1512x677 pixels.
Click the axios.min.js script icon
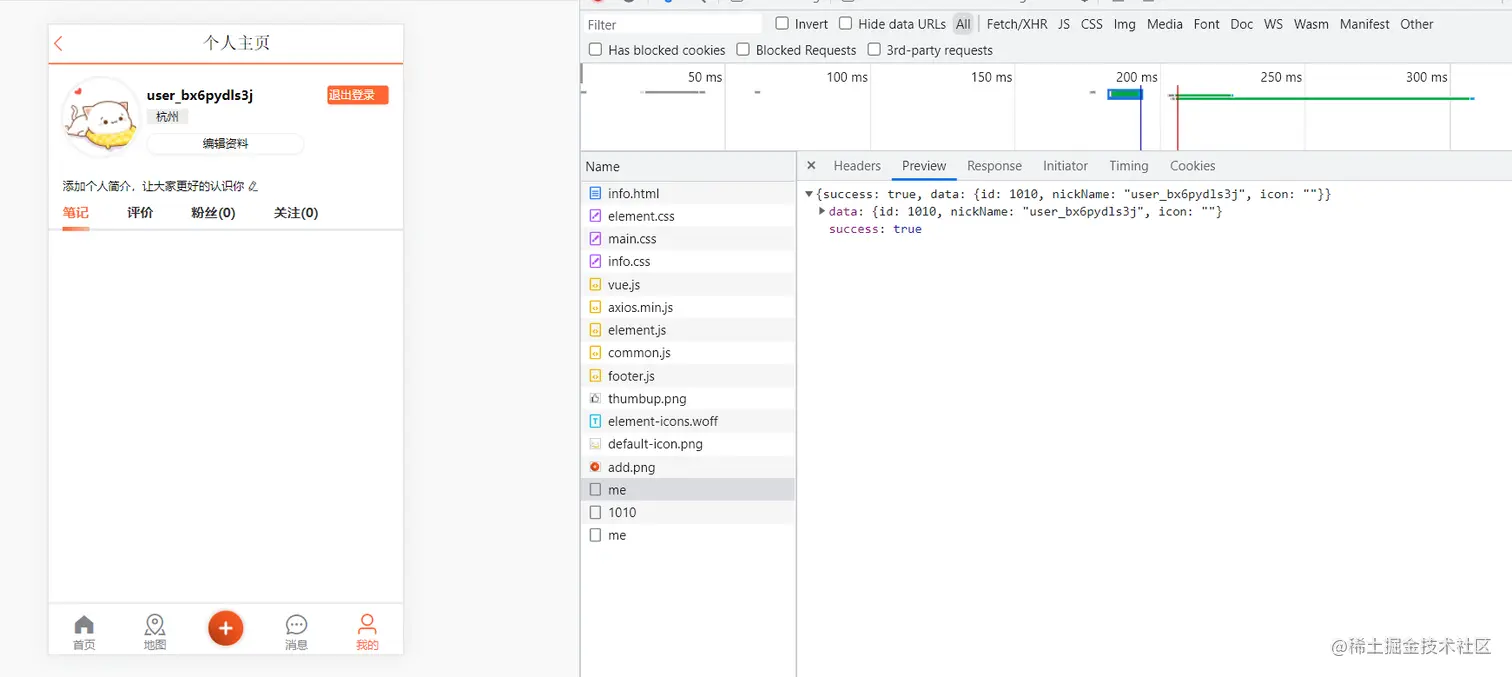[595, 307]
